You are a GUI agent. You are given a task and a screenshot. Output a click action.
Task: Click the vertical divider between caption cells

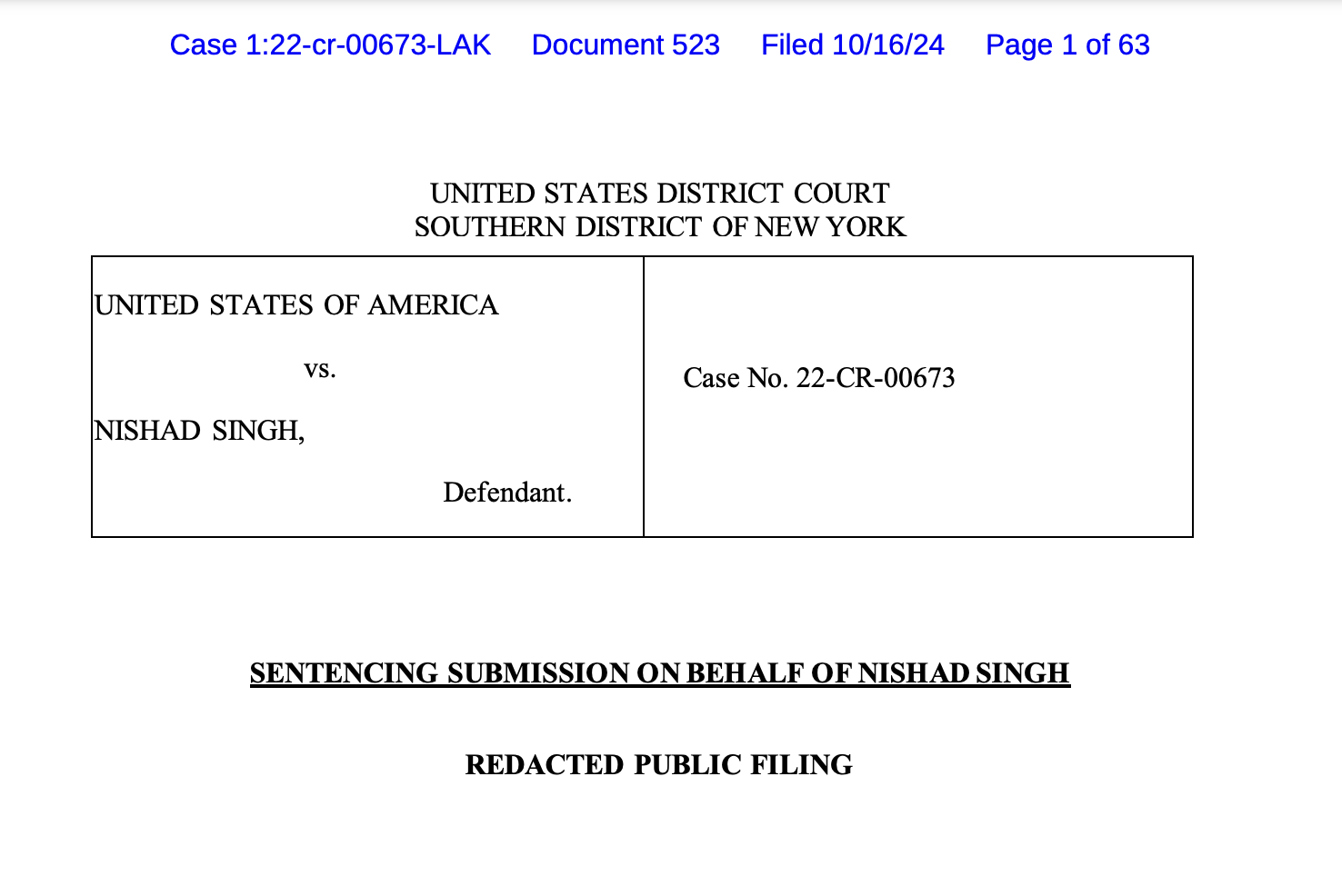click(644, 396)
